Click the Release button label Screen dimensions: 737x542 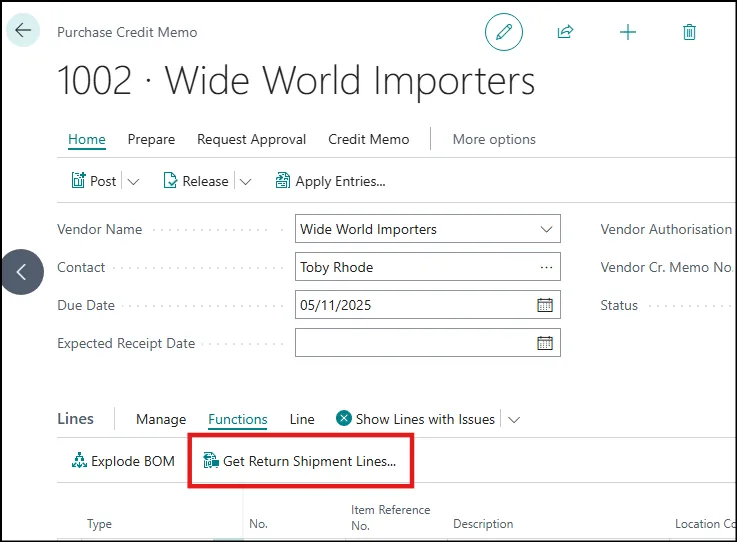click(x=205, y=181)
